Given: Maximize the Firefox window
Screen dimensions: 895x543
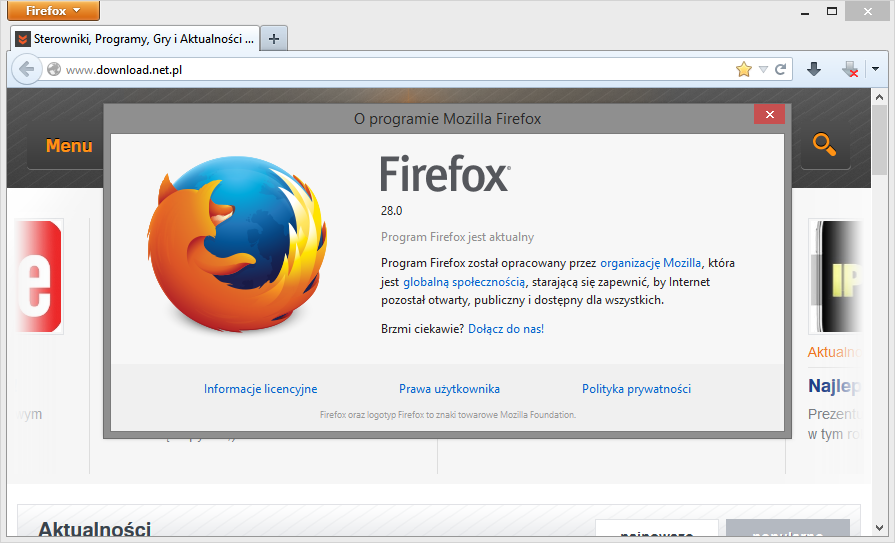Looking at the screenshot, I should 832,11.
